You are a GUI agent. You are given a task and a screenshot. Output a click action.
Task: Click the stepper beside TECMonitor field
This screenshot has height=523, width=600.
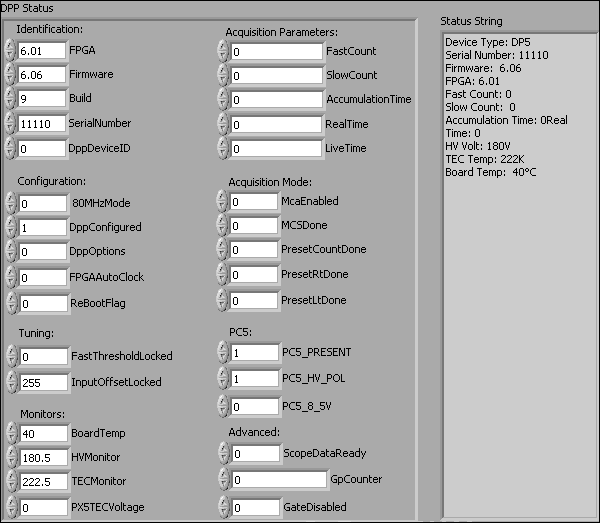pyautogui.click(x=10, y=482)
